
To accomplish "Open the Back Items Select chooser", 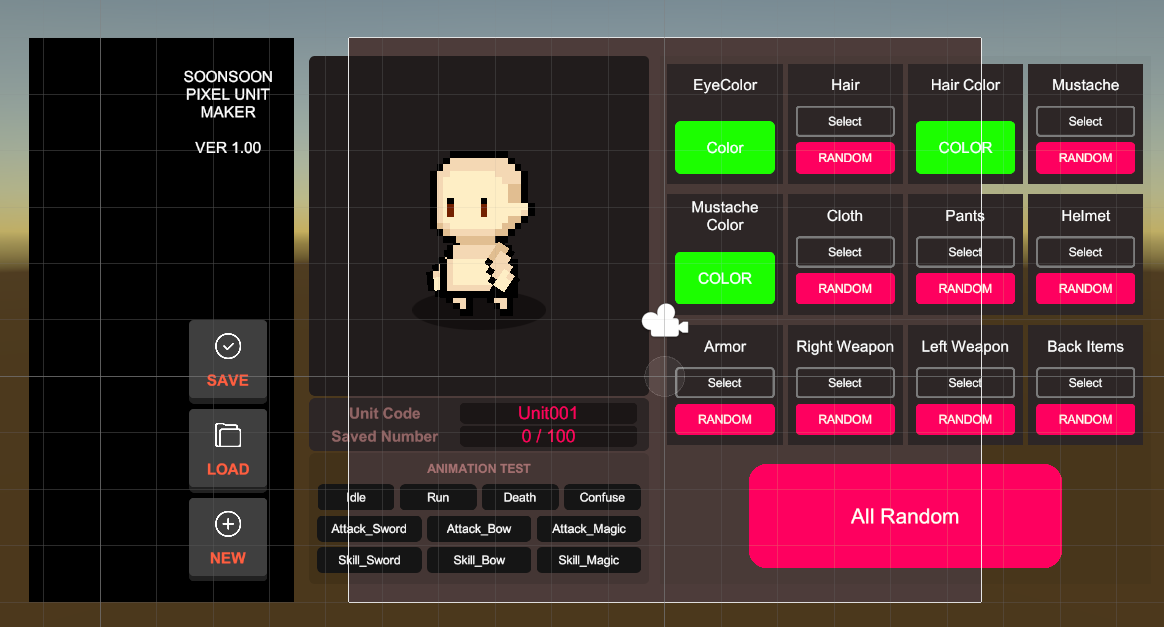I will (x=1085, y=383).
